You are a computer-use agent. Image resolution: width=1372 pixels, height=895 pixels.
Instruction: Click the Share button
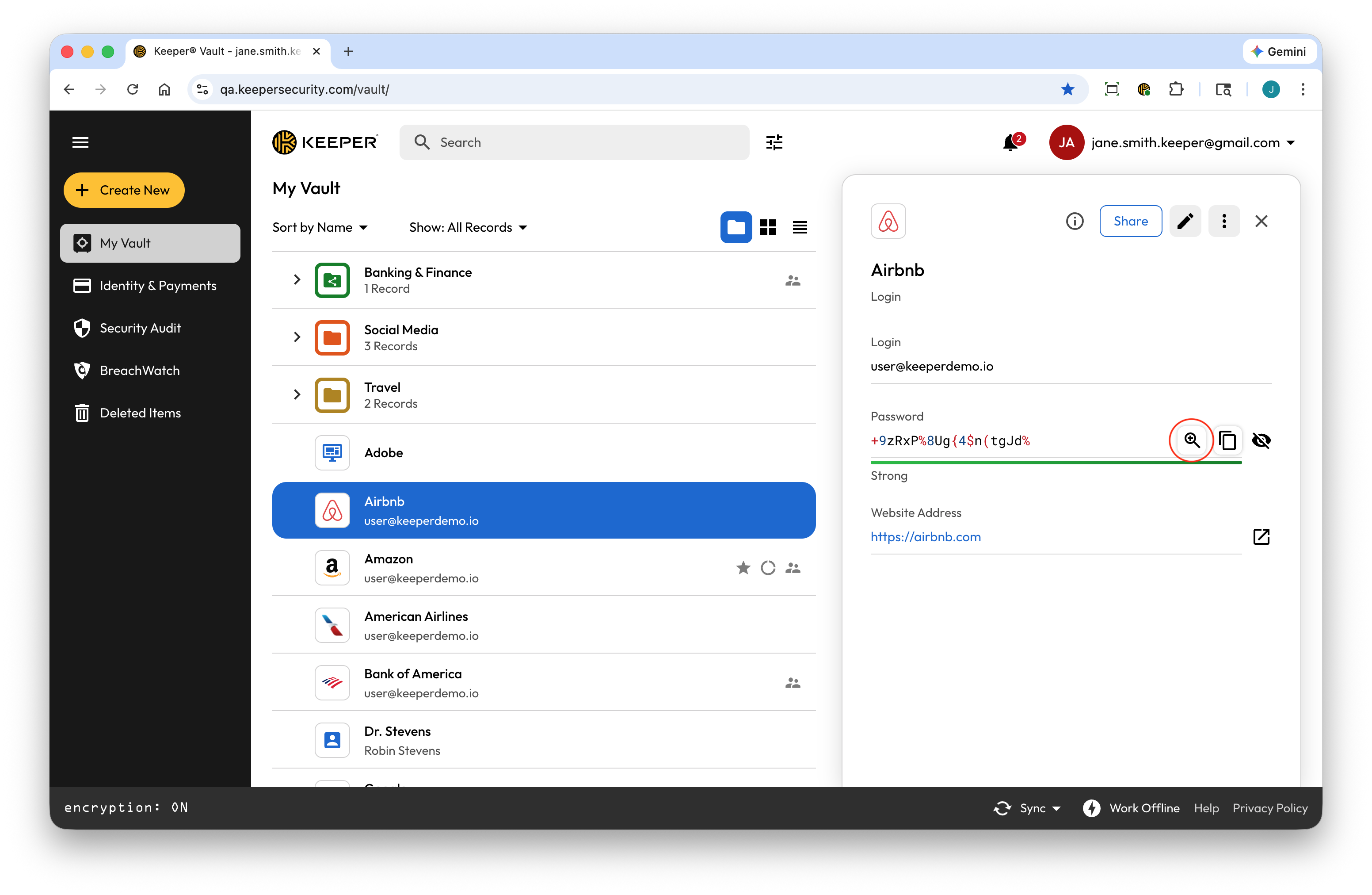pos(1130,221)
